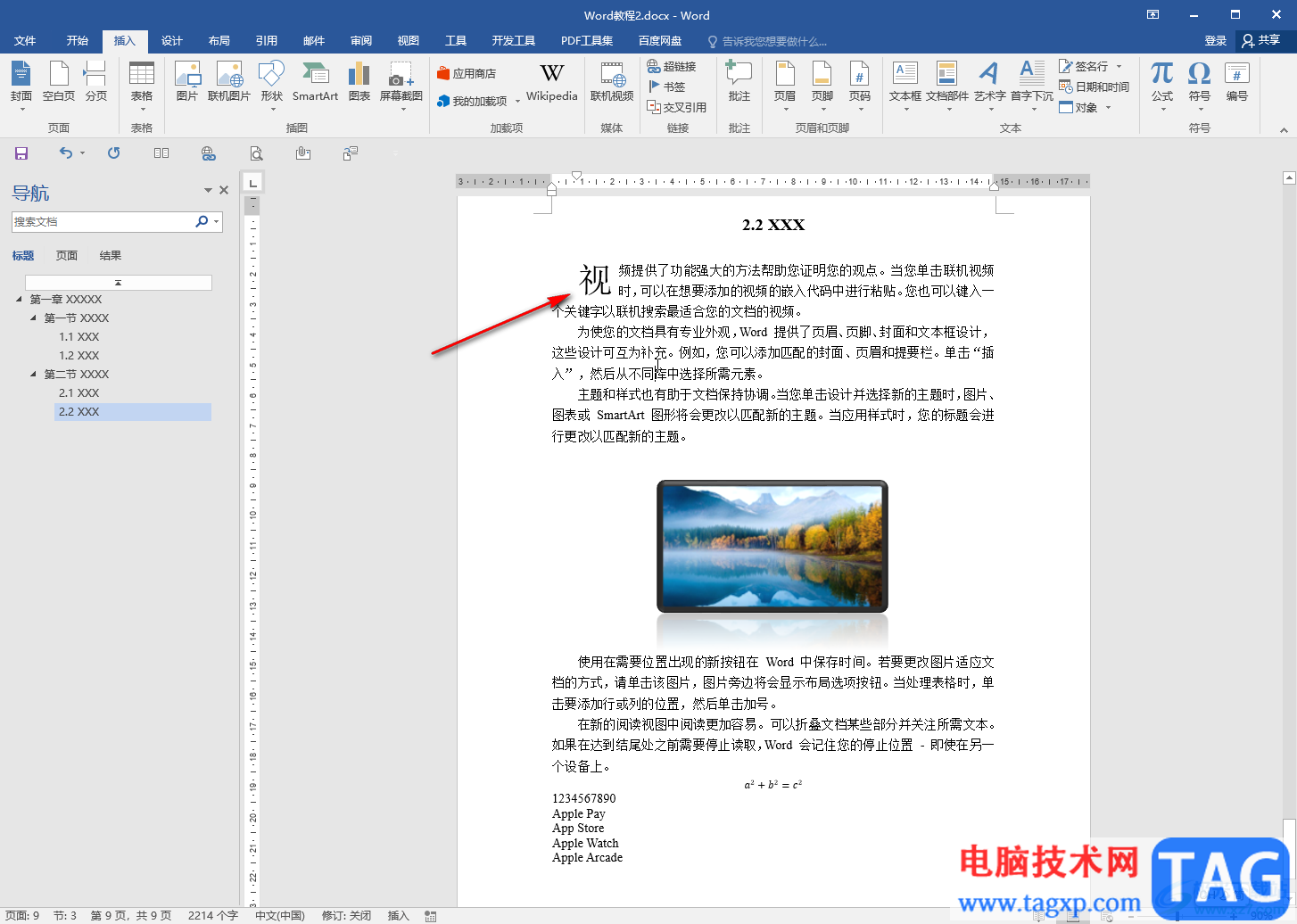Expand the navigation search options dropdown

(x=217, y=222)
